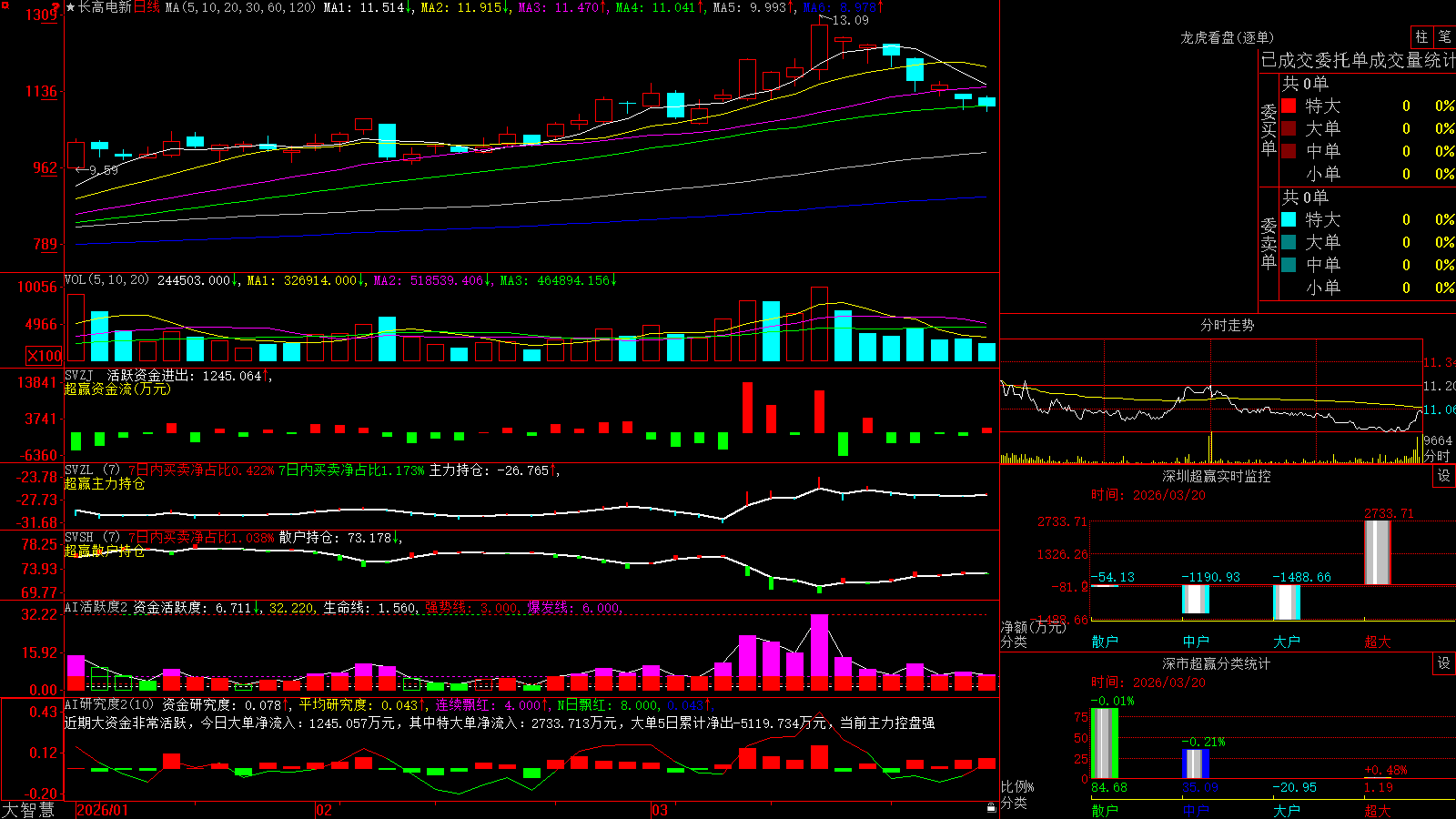
Task: Click the cyan 特大 sell-order color swatch
Action: click(1289, 219)
